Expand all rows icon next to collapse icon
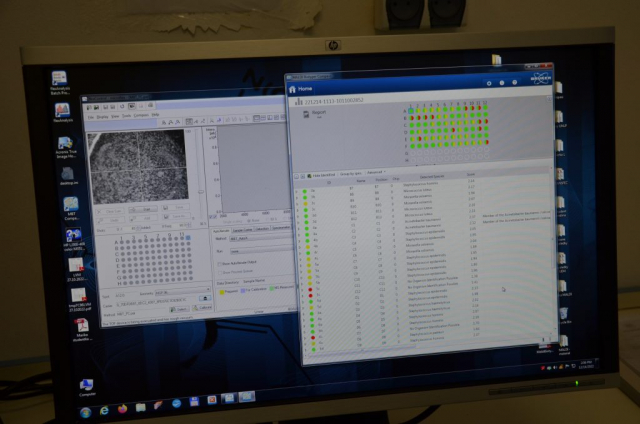The width and height of the screenshot is (640, 424). tap(303, 176)
